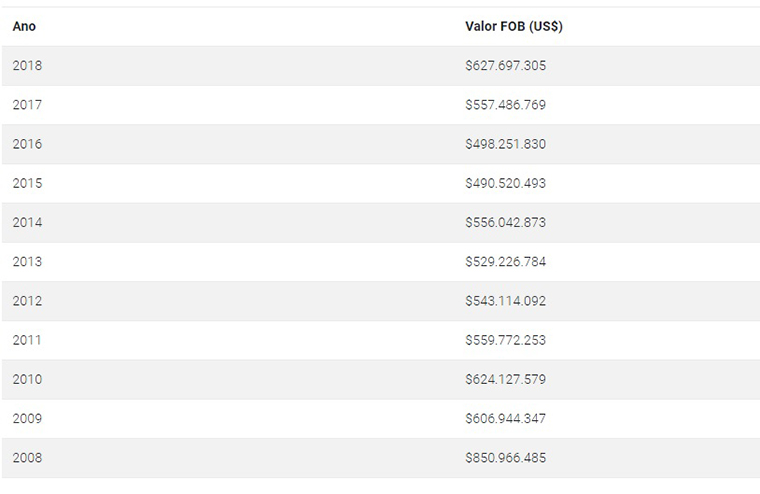Click the 2016 year cell
This screenshot has height=494, width=760.
(x=27, y=144)
